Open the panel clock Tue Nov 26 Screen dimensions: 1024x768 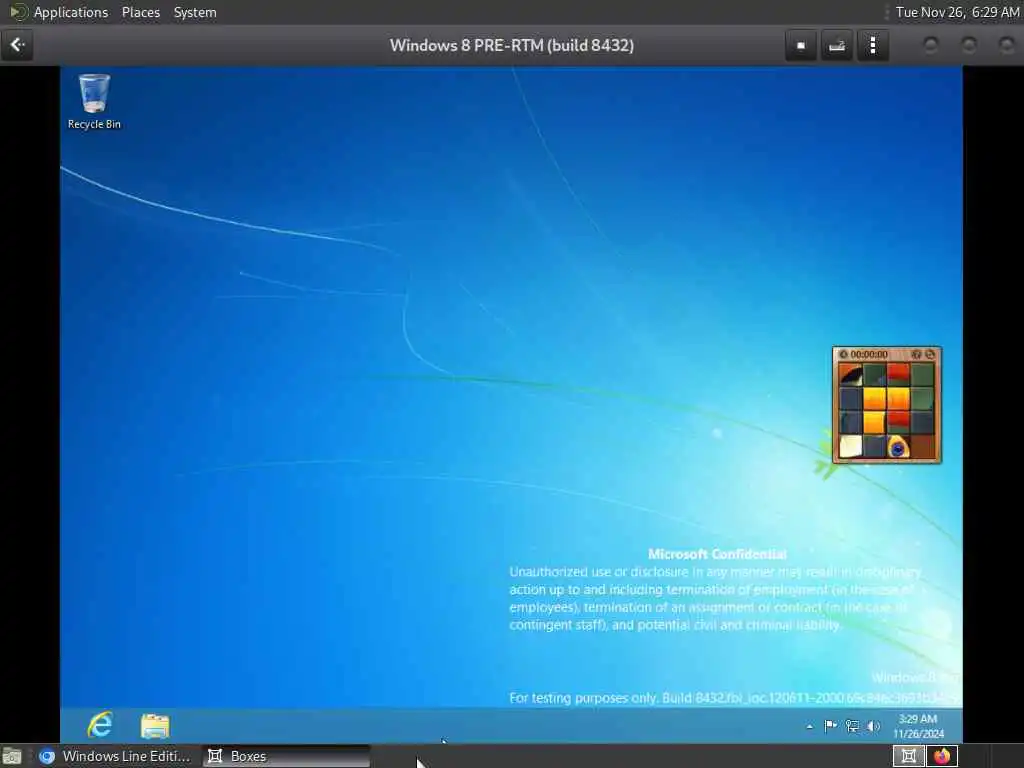957,12
